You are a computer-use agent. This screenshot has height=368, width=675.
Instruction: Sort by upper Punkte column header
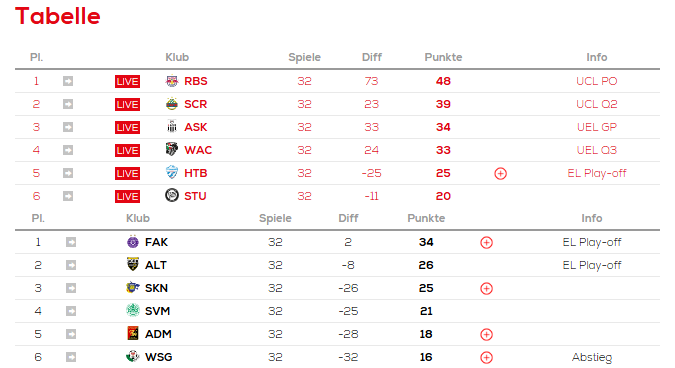pos(443,57)
